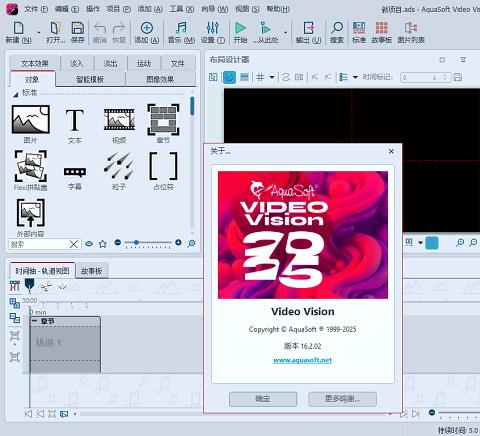Select the 文本 (Text) T object icon
This screenshot has width=480, height=436.
[75, 120]
